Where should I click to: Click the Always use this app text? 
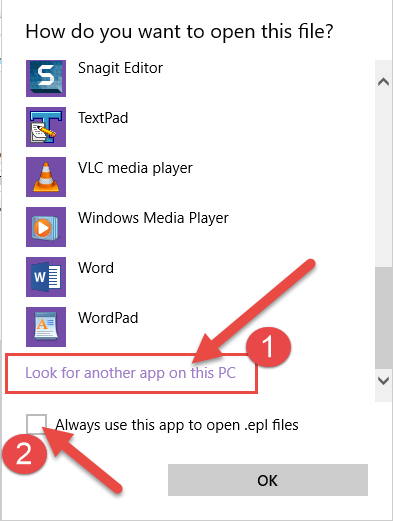pos(177,425)
